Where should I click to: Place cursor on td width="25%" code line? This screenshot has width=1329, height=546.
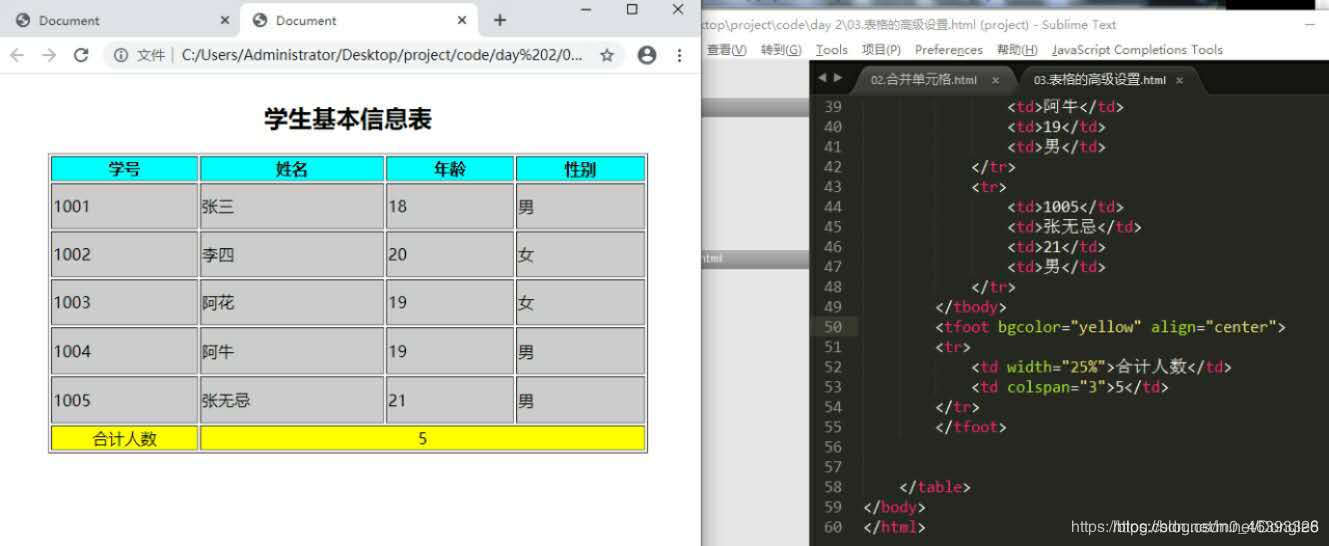(1101, 367)
